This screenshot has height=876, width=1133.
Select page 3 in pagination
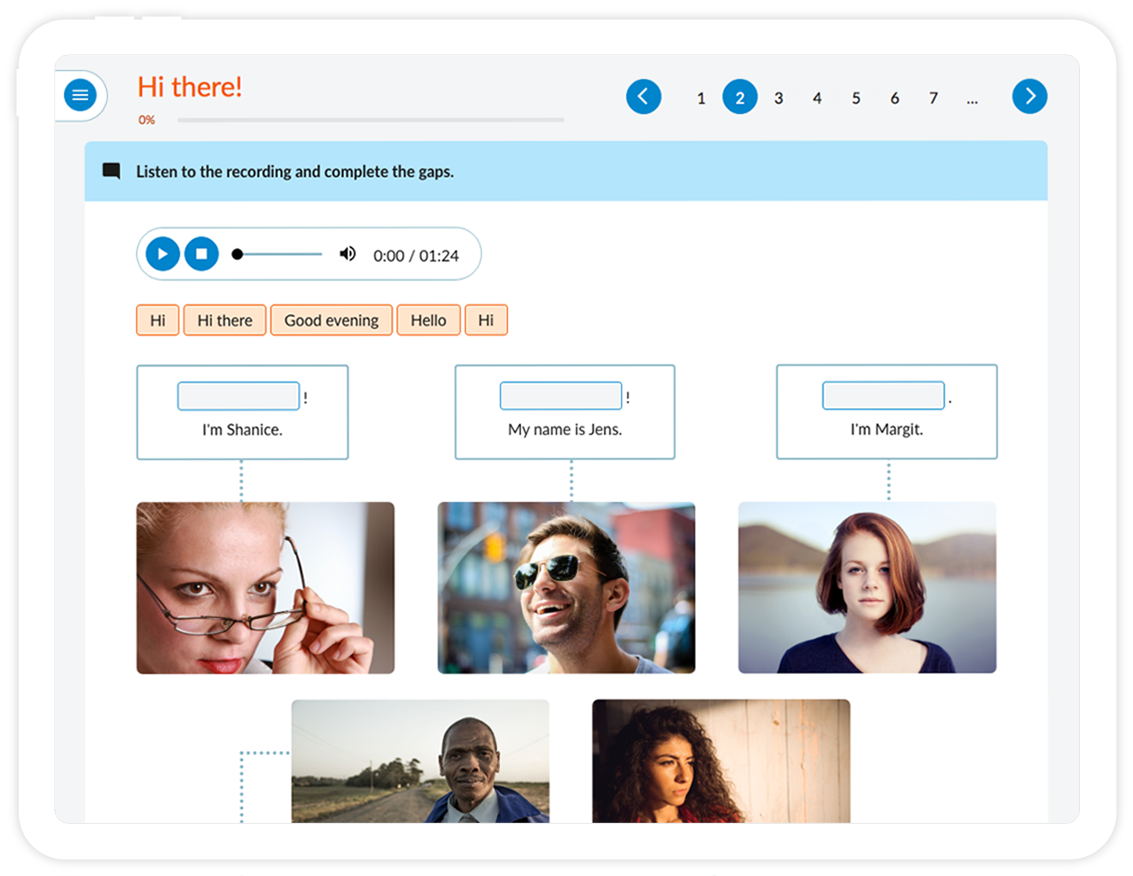coord(778,98)
